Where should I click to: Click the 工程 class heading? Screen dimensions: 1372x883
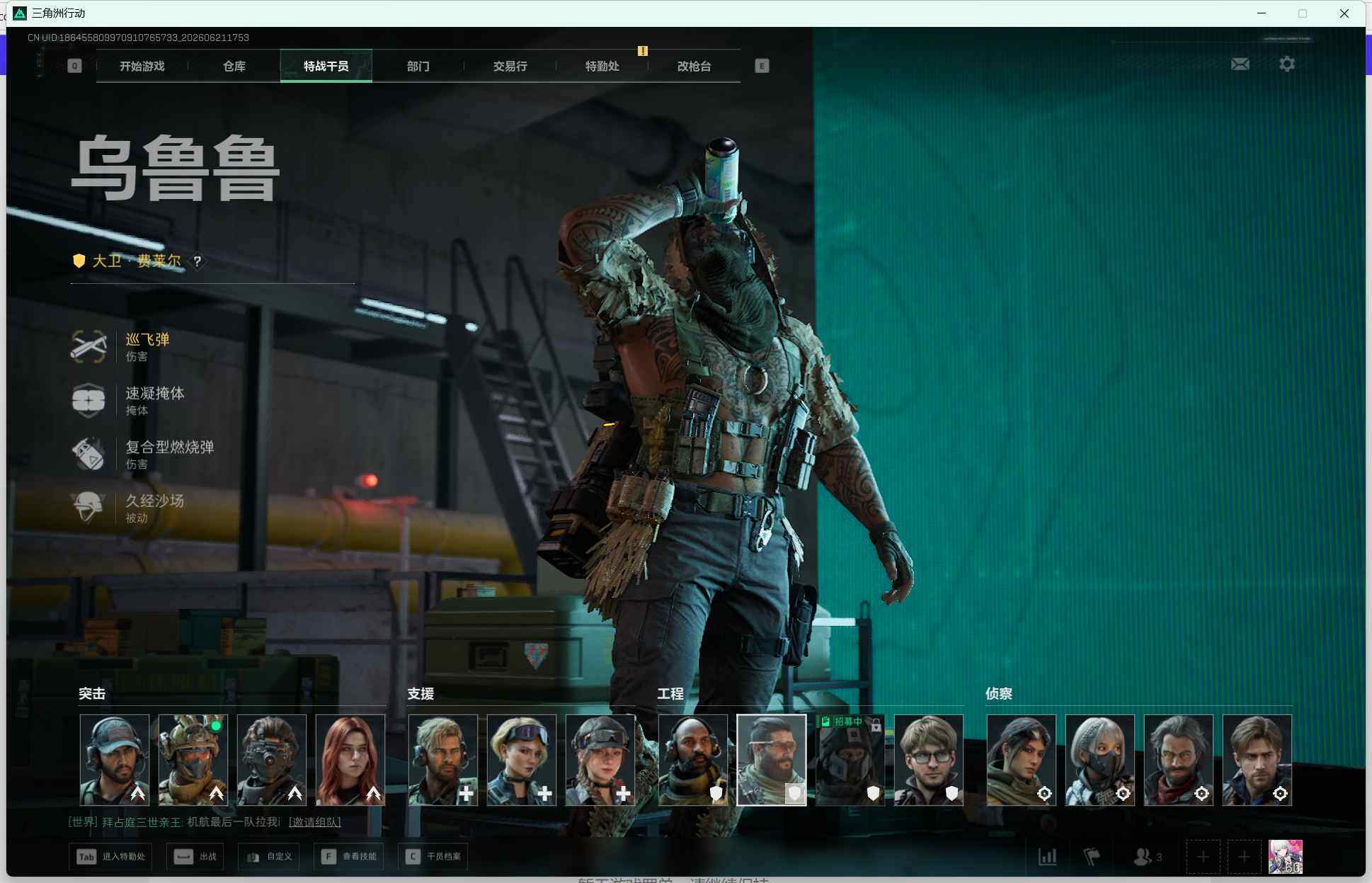670,694
